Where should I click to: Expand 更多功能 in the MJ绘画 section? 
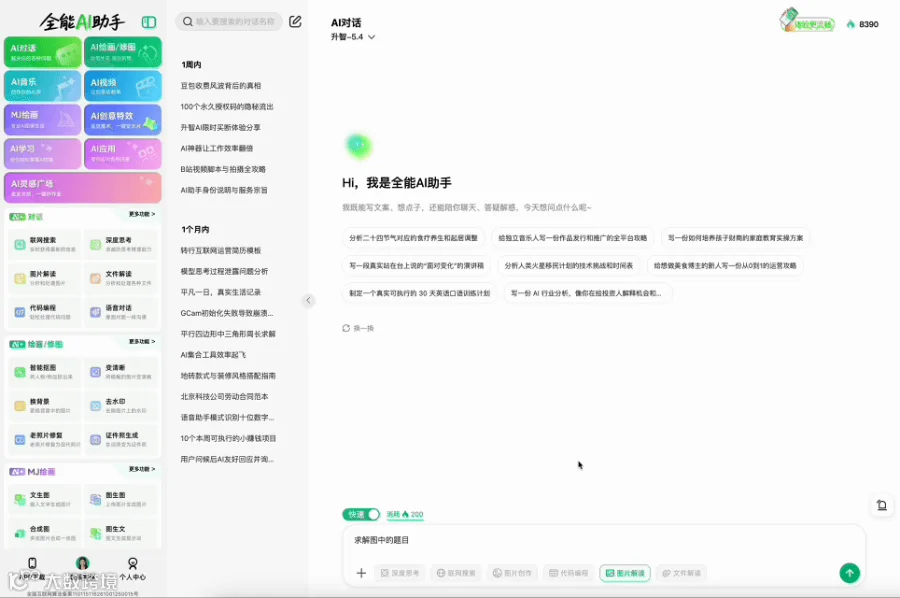(x=142, y=469)
